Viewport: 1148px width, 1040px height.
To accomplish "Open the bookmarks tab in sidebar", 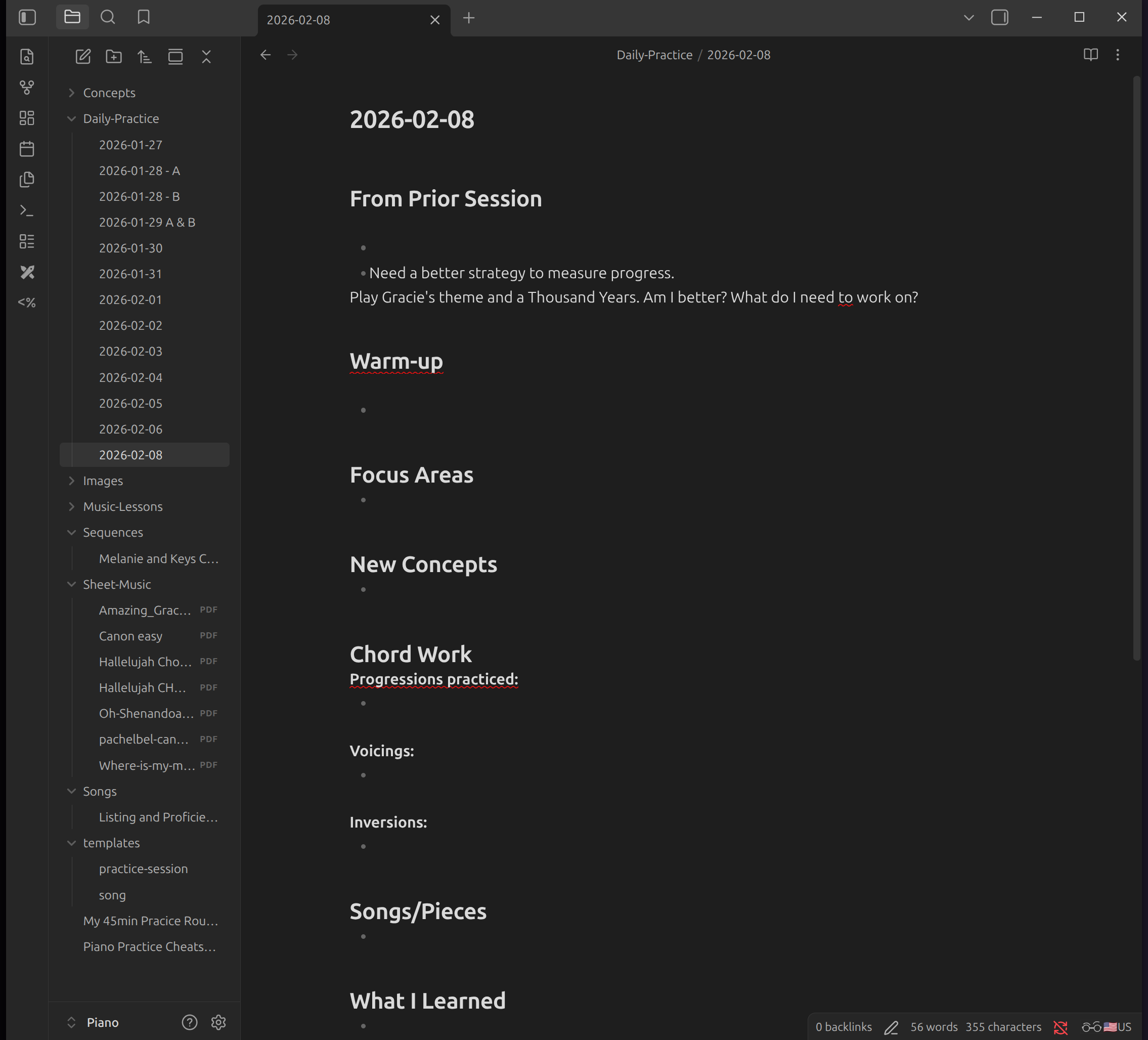I will coord(144,18).
